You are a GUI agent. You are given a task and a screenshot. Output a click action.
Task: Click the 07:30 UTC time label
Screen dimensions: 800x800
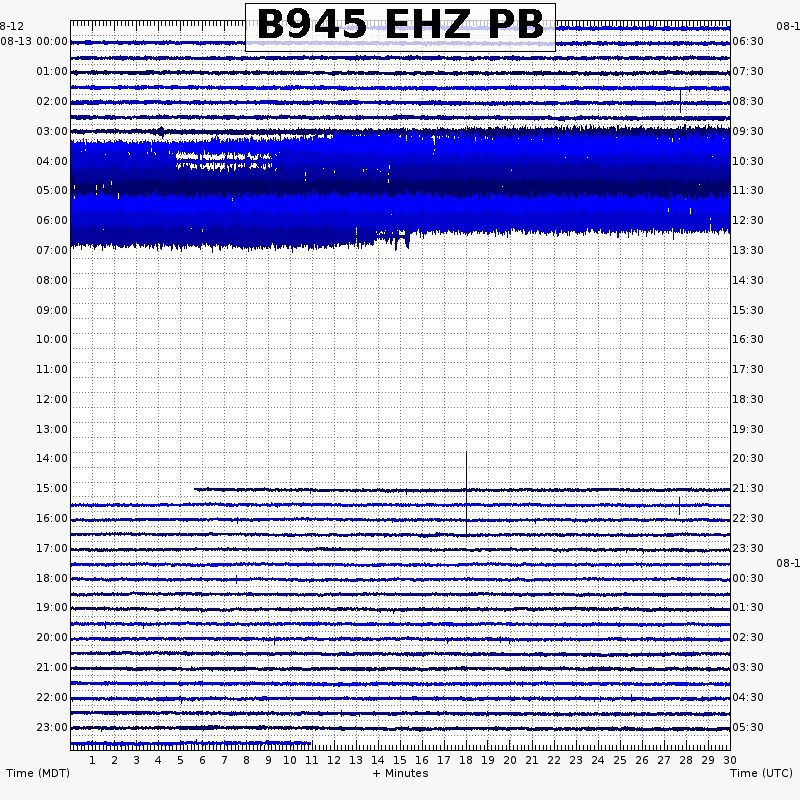coord(748,71)
